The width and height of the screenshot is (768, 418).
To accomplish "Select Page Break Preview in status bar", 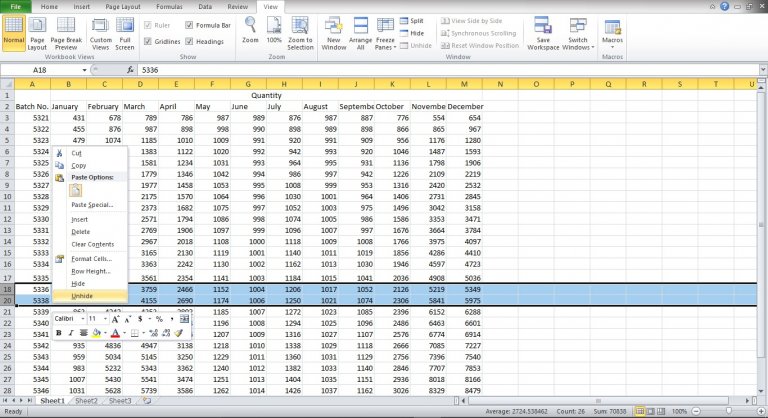I will 661,411.
